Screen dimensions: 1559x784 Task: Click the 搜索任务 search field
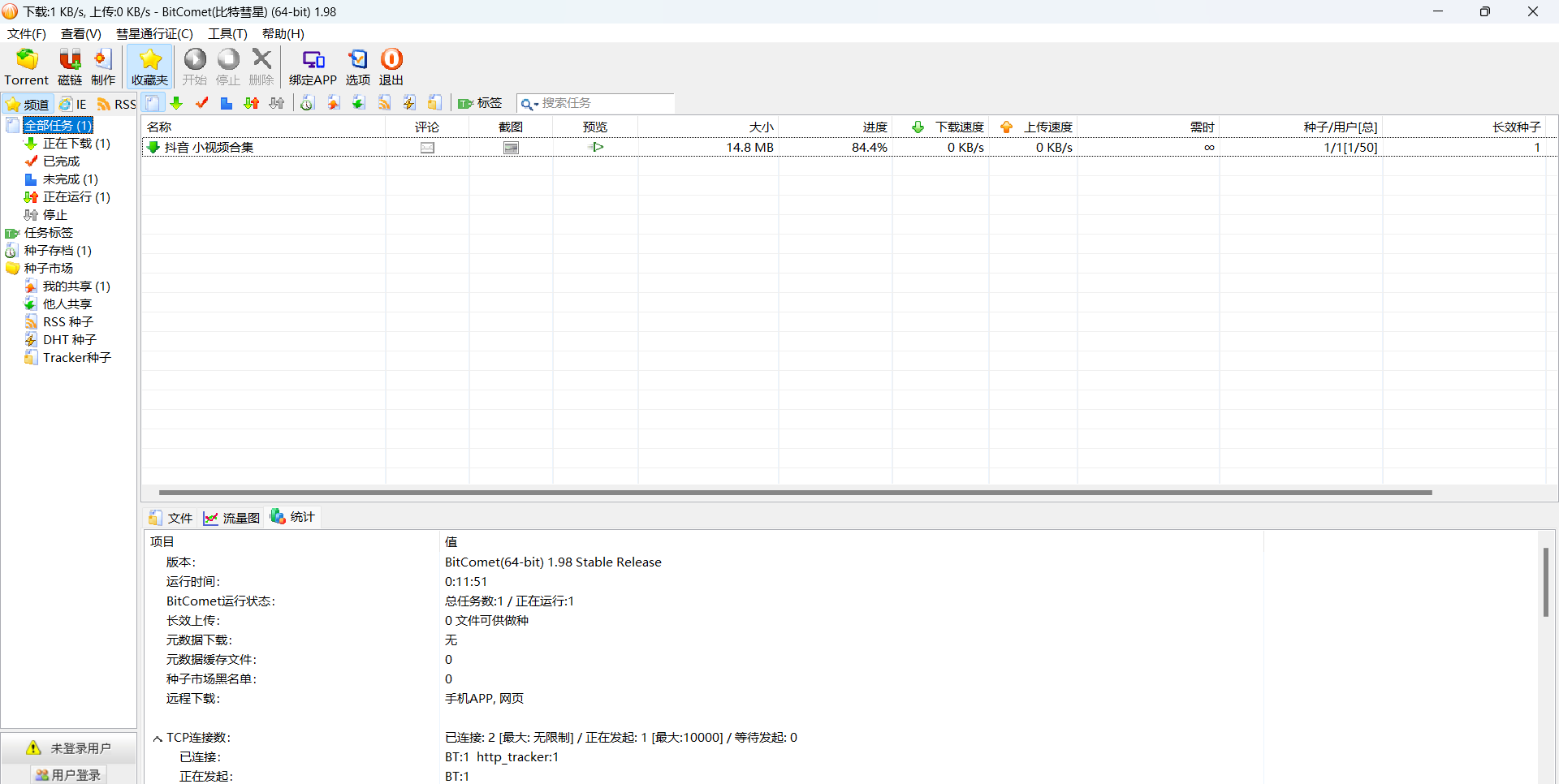point(606,103)
